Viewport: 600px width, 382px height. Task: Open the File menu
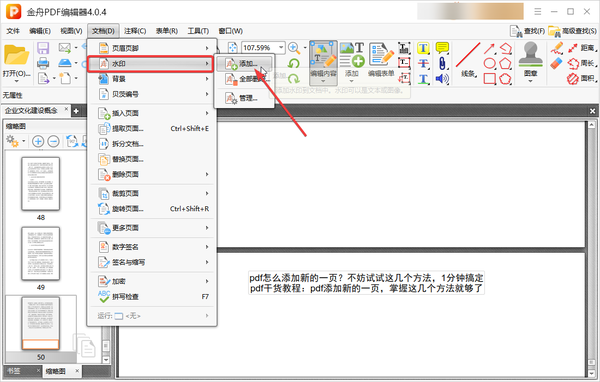pyautogui.click(x=13, y=31)
